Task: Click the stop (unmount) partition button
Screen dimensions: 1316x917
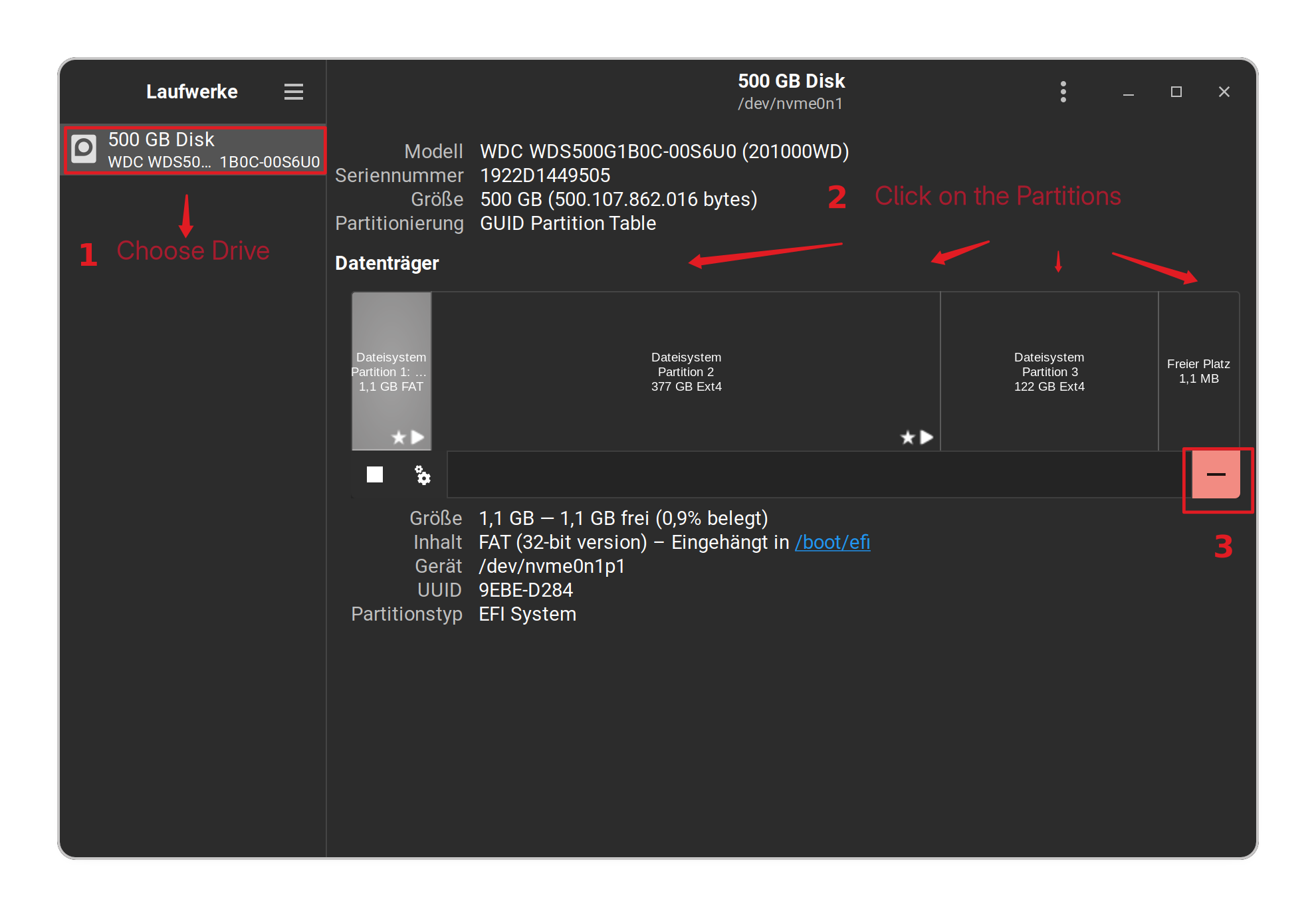Action: point(375,474)
